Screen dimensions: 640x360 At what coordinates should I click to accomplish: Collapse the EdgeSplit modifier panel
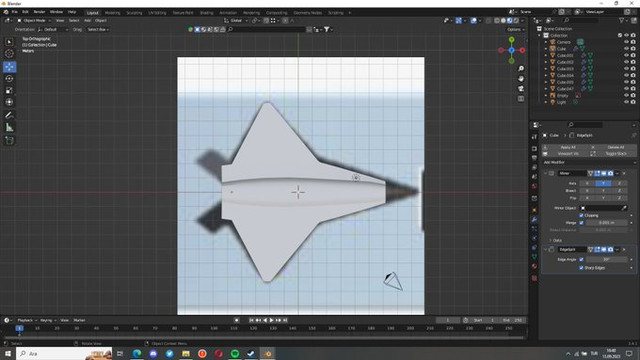(545, 249)
